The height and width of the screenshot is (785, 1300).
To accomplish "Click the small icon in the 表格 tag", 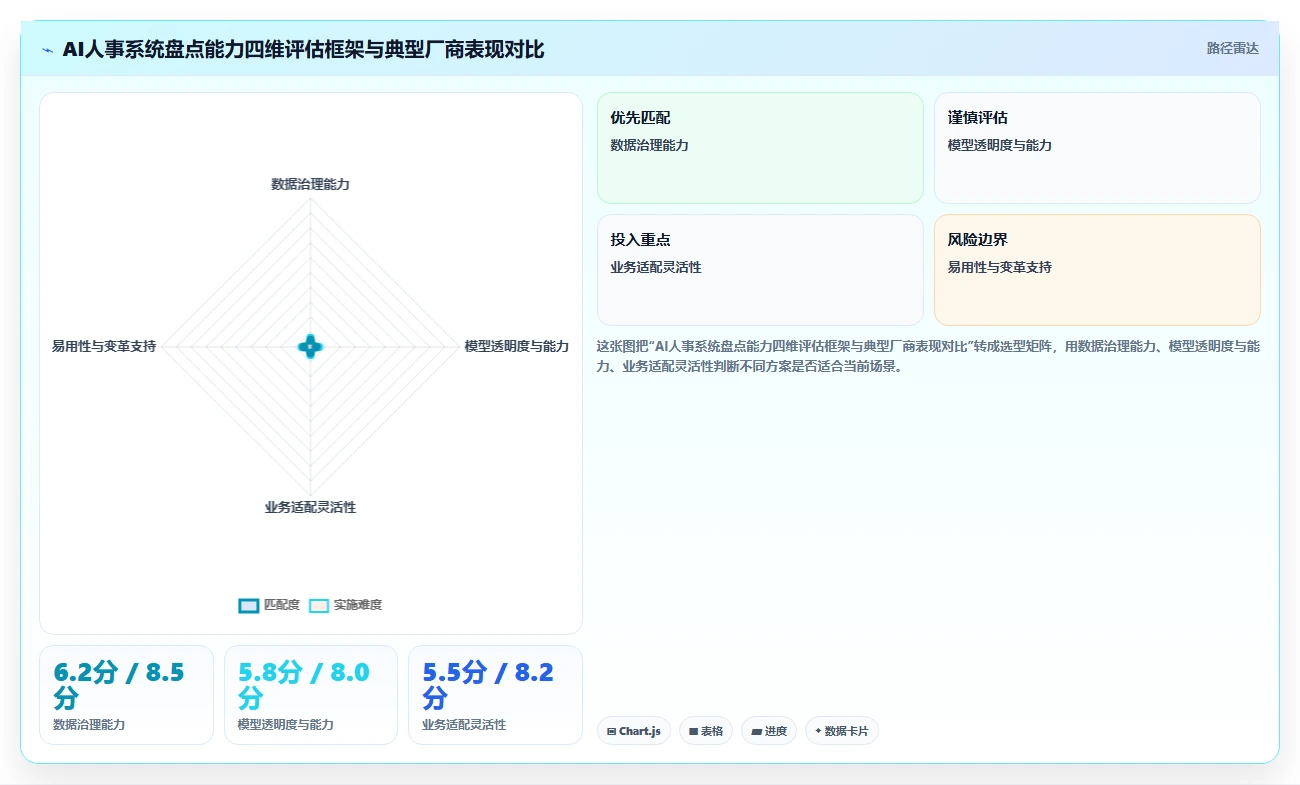I will pos(693,732).
